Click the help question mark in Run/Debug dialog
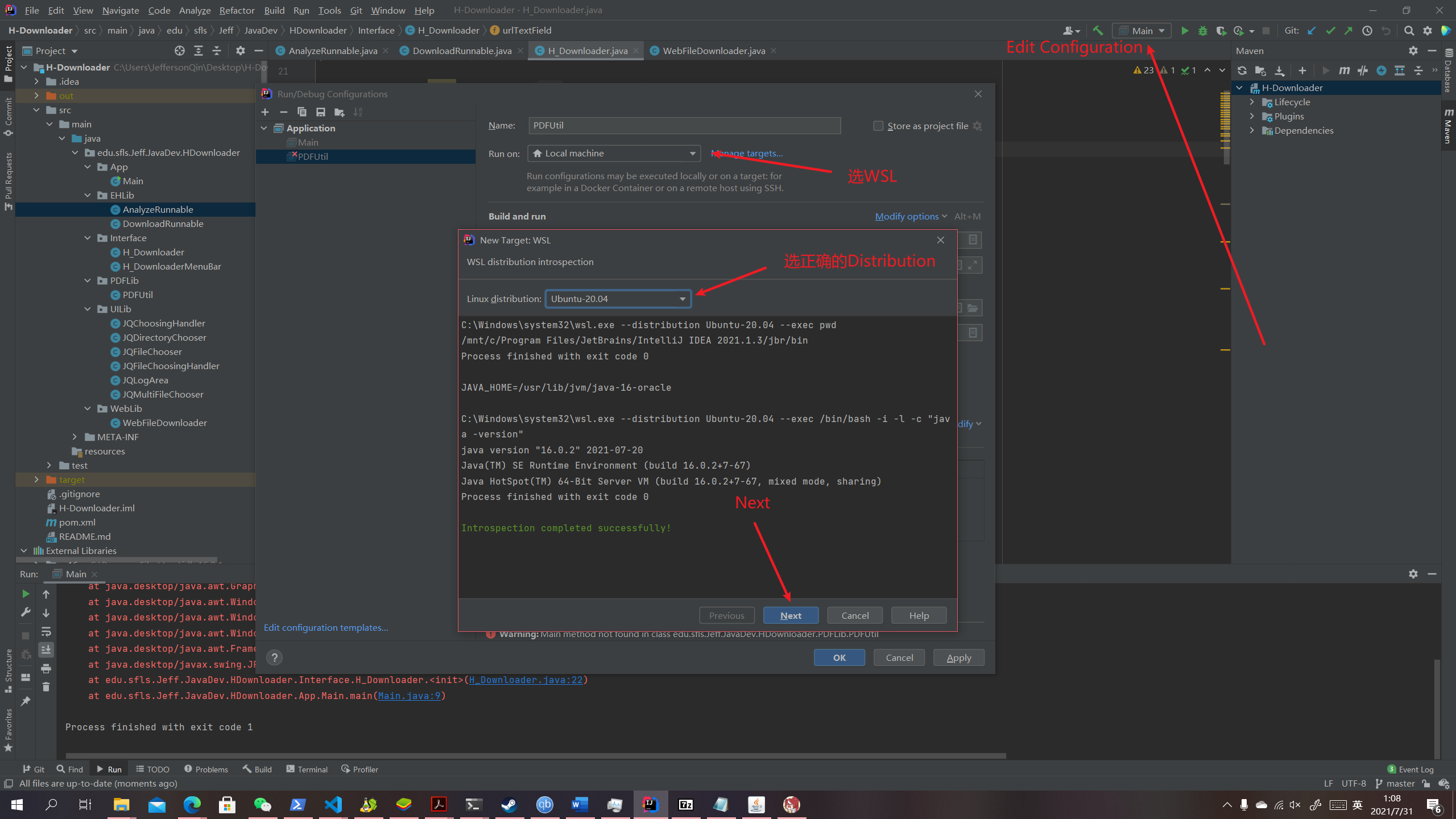This screenshot has height=819, width=1456. point(274,657)
